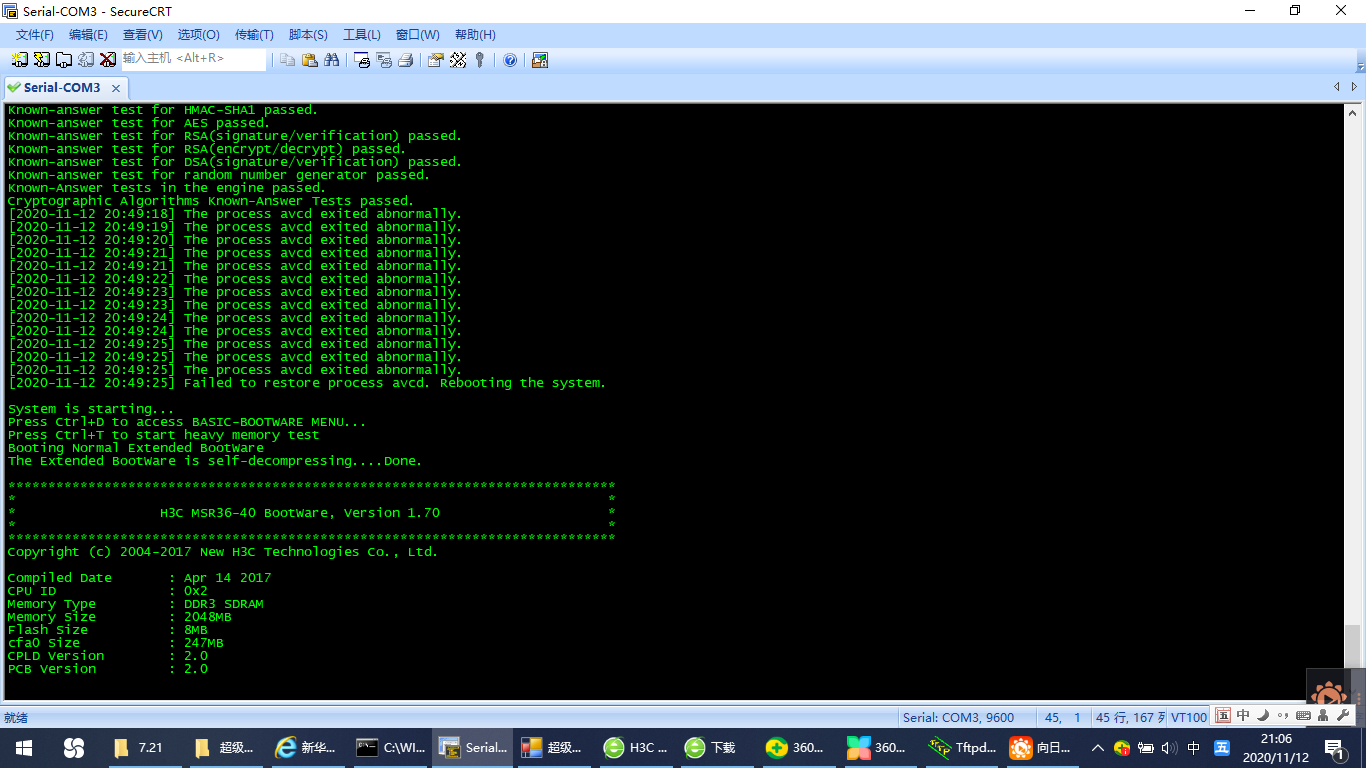Viewport: 1366px width, 768px height.
Task: Open Session Options toolbar icon
Action: [x=436, y=60]
